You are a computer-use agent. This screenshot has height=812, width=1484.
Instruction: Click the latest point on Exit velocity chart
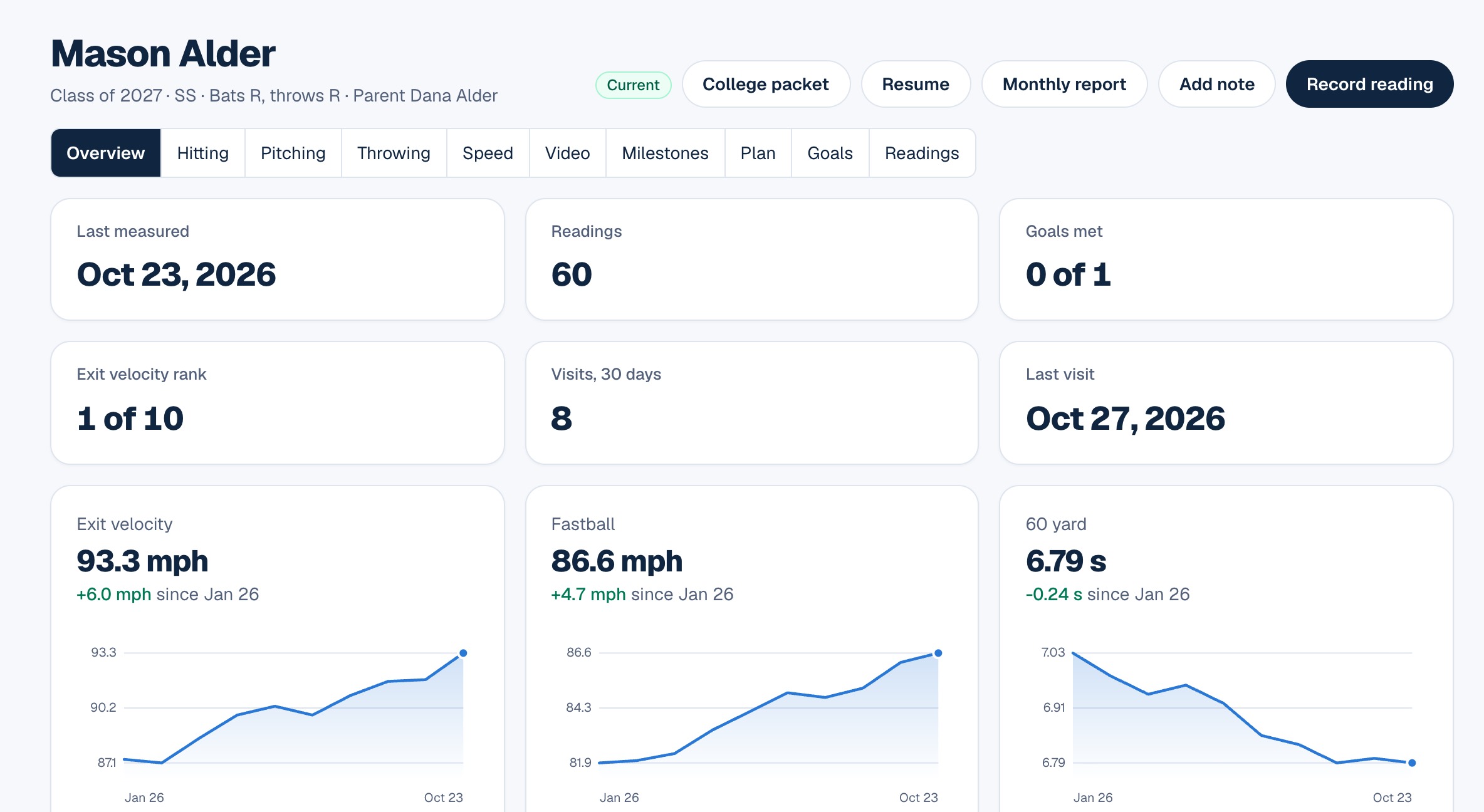463,653
